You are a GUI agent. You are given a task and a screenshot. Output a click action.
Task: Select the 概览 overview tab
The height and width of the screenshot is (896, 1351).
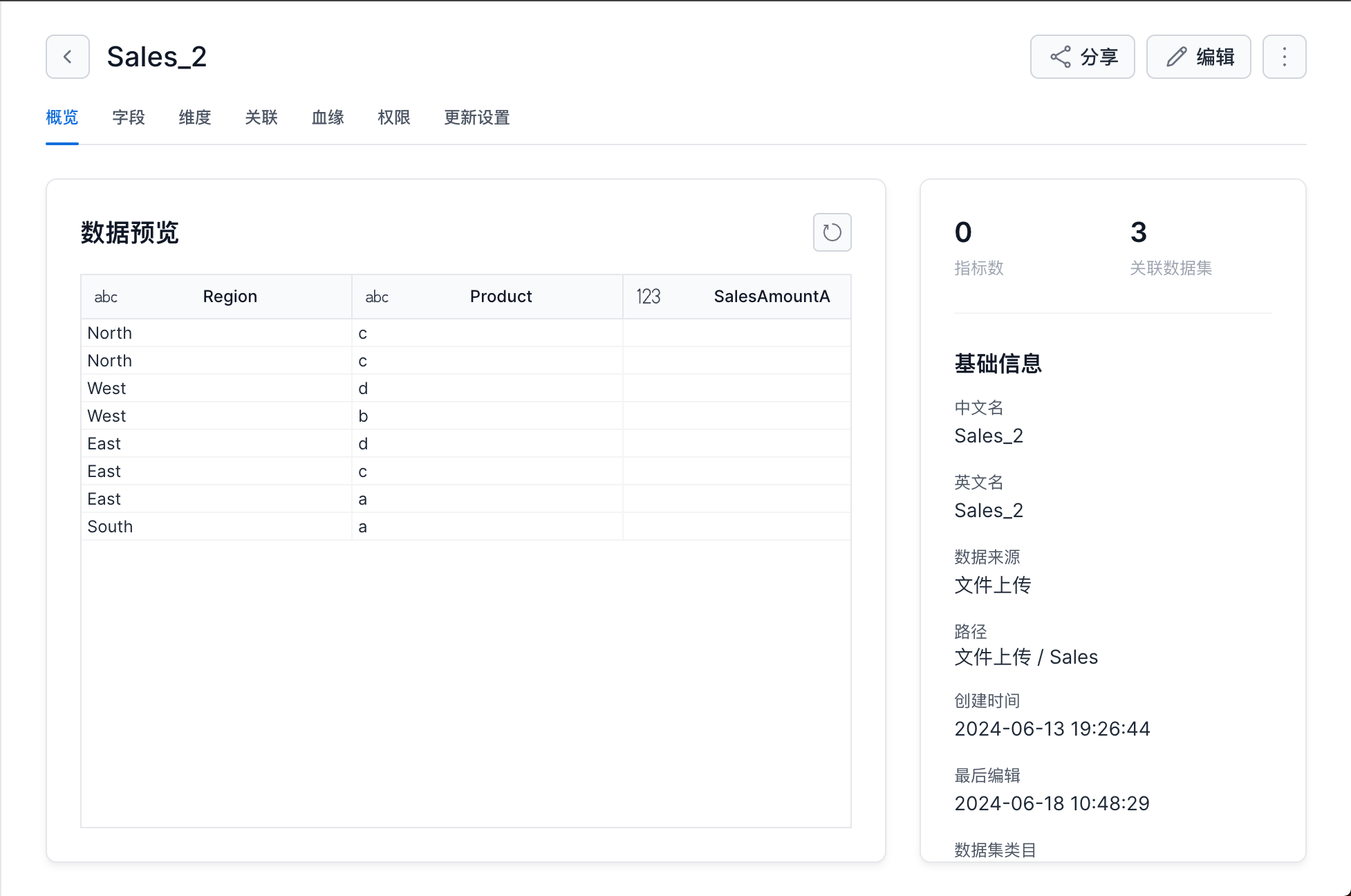click(x=62, y=118)
